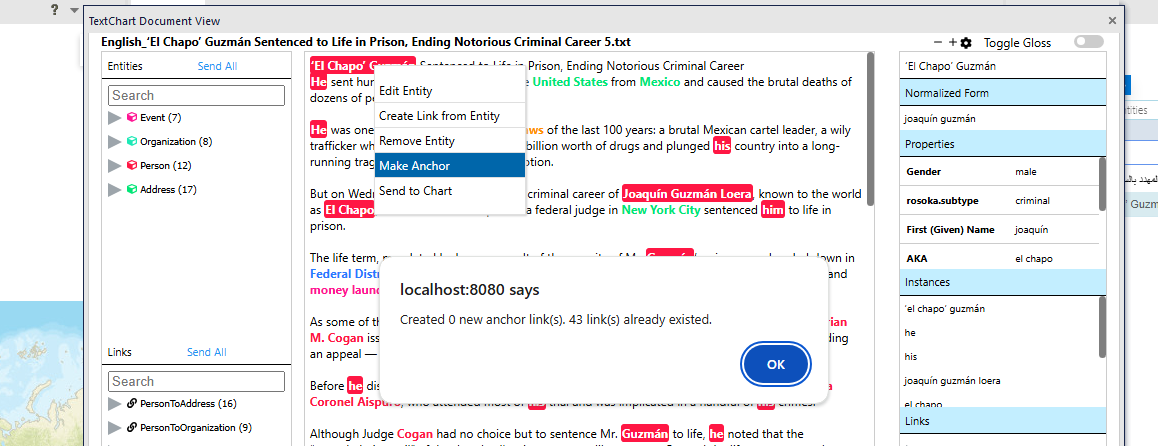The image size is (1158, 446).
Task: Select Send to Chart menu entry
Action: point(450,191)
